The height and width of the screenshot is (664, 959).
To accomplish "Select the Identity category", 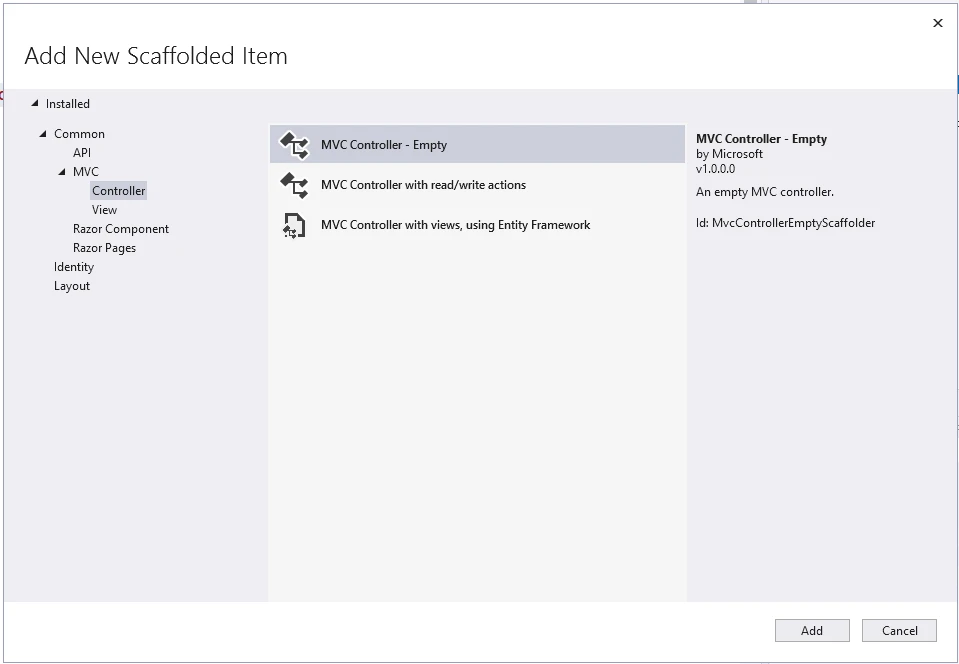I will coord(74,267).
